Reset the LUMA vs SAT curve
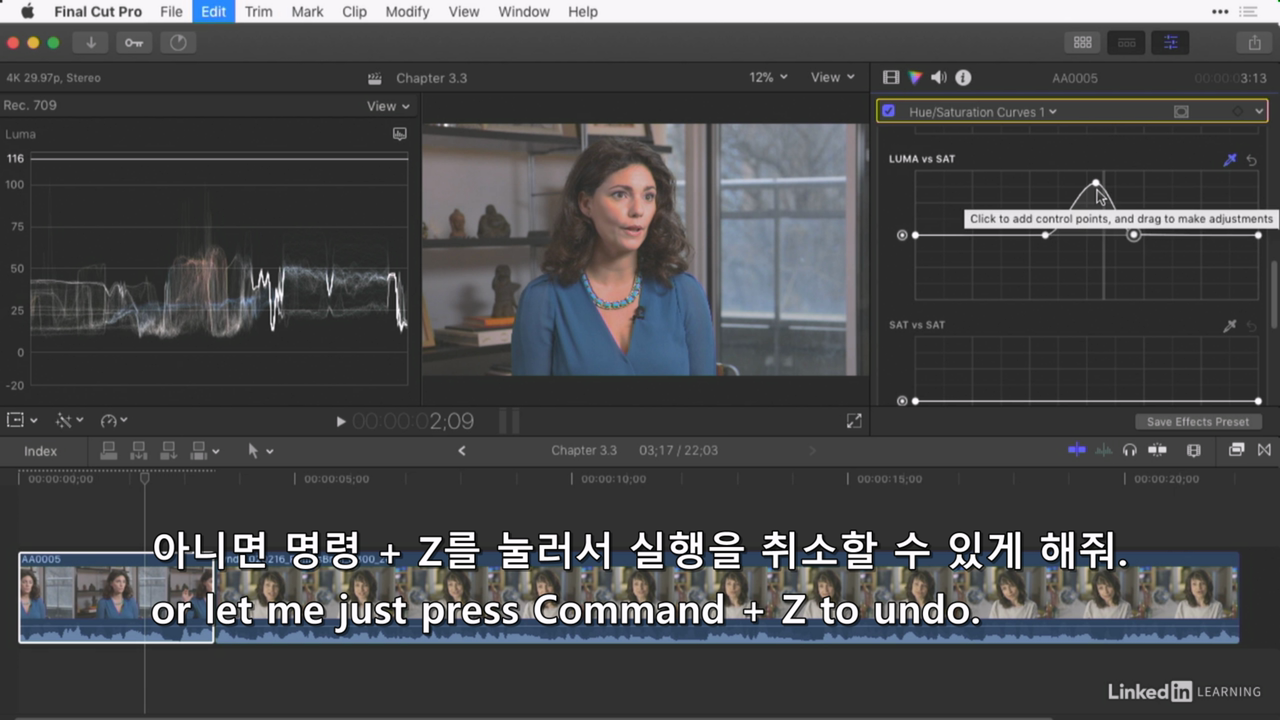Viewport: 1280px width, 720px height. tap(1251, 160)
